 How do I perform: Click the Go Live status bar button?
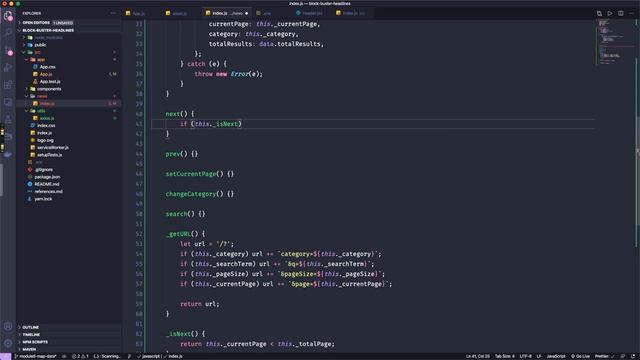click(x=580, y=356)
